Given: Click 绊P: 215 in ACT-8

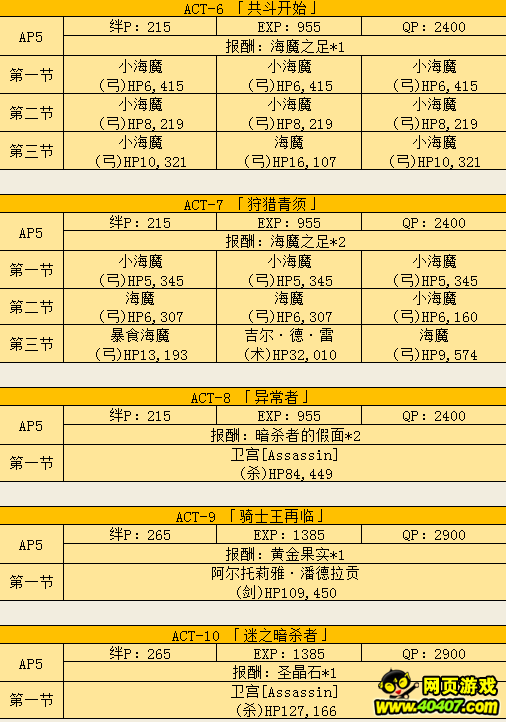Looking at the screenshot, I should (140, 415).
